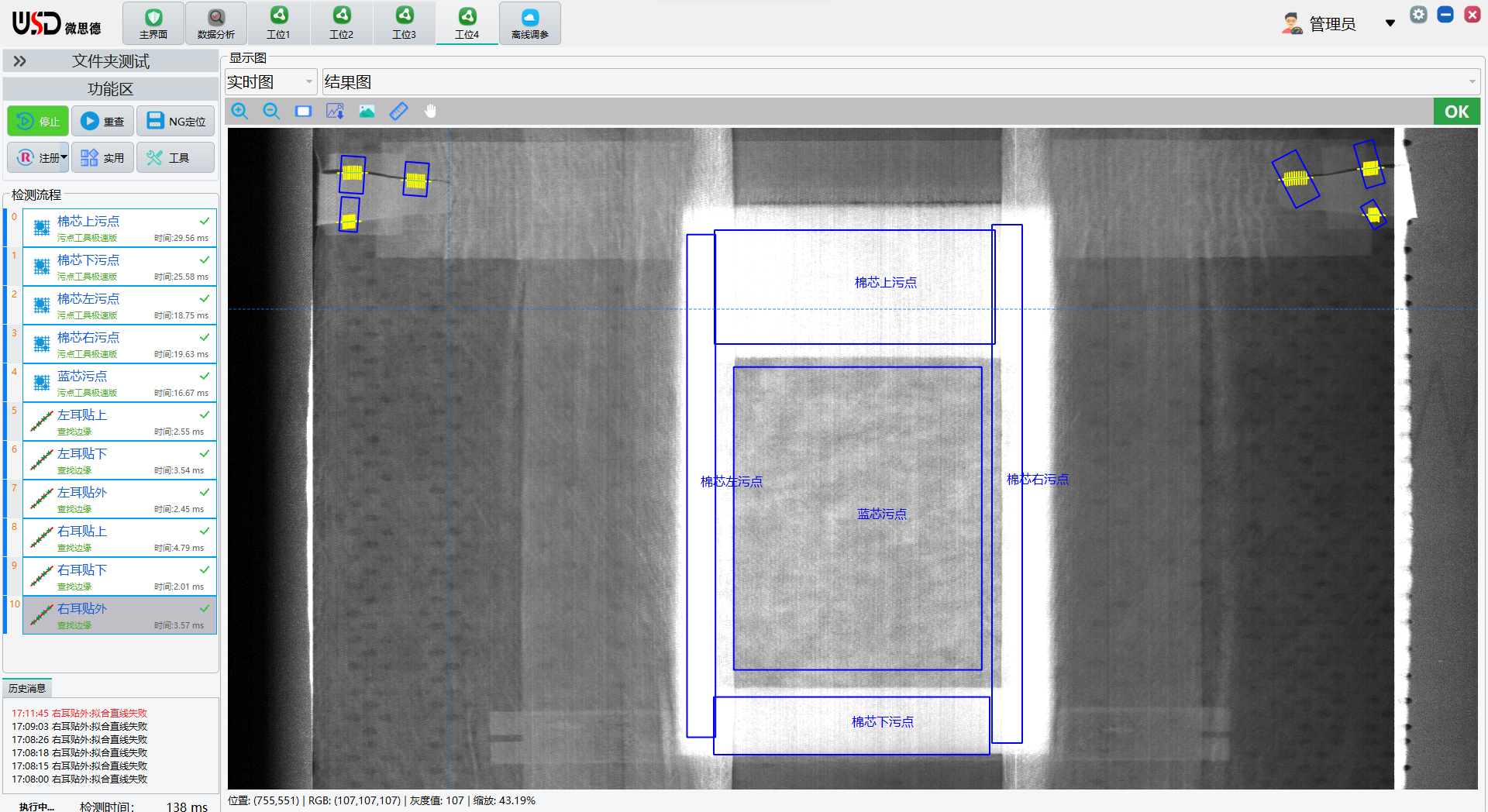Click 棉芯上污点 region label in image
1488x812 pixels.
885,282
